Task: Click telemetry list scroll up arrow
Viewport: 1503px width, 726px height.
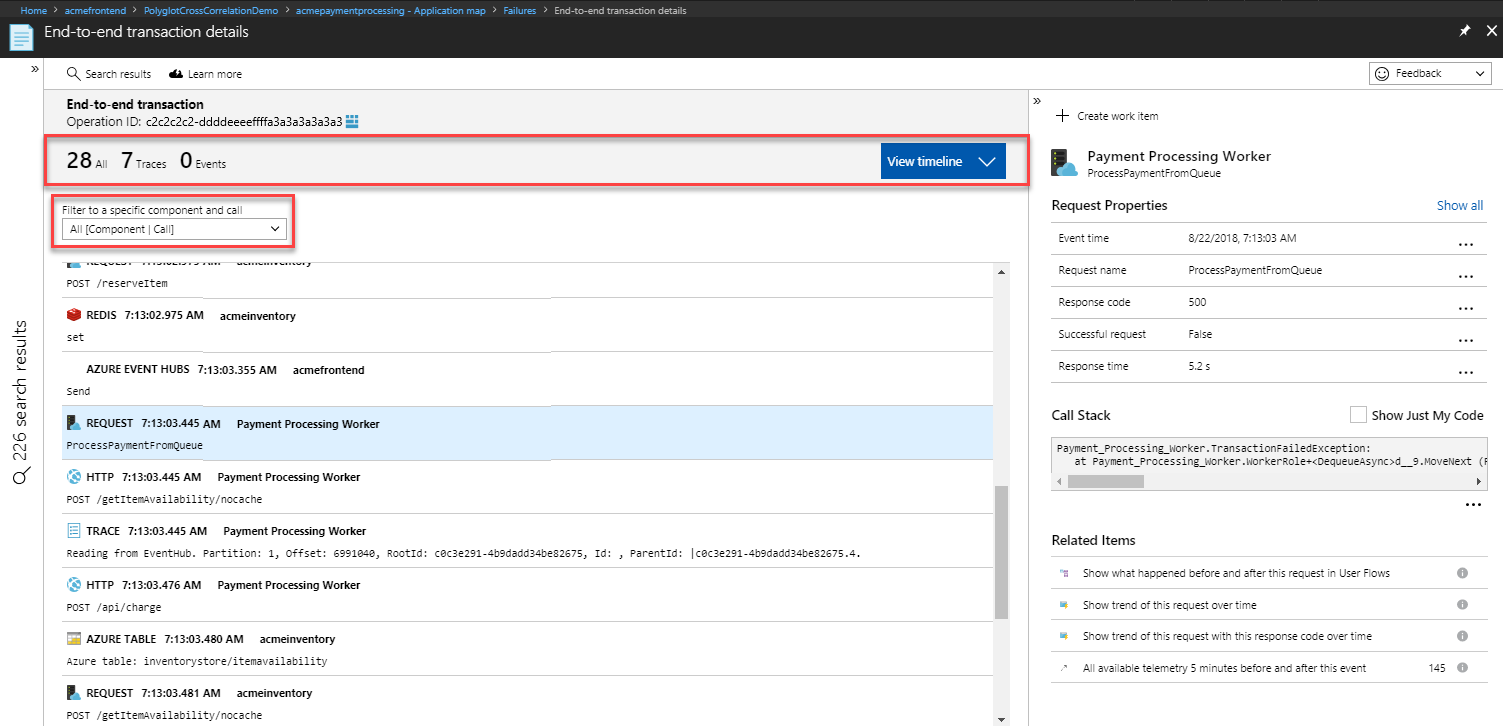Action: tap(1001, 272)
